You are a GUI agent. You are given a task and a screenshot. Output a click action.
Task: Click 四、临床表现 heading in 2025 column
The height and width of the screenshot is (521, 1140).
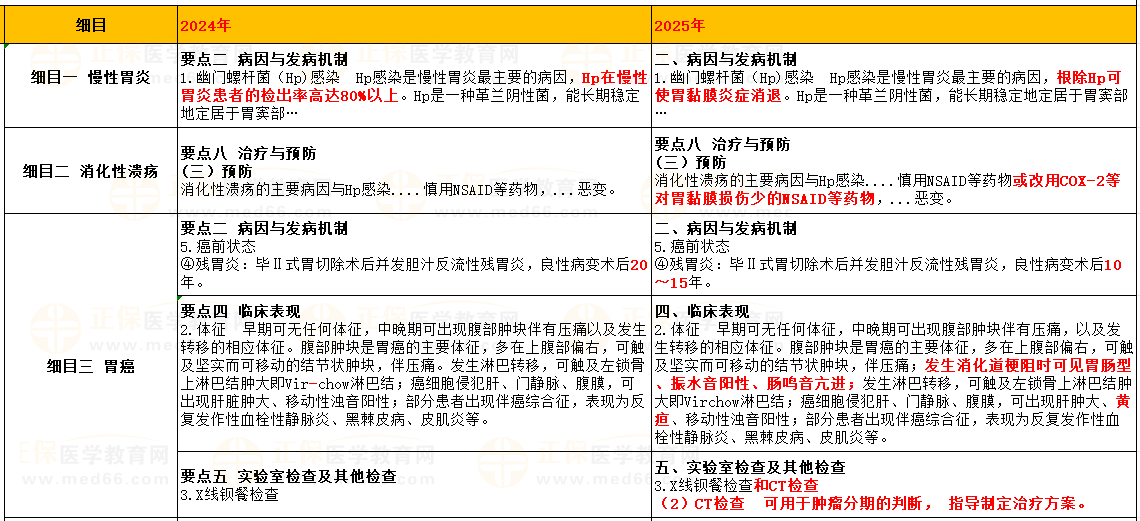(x=702, y=311)
